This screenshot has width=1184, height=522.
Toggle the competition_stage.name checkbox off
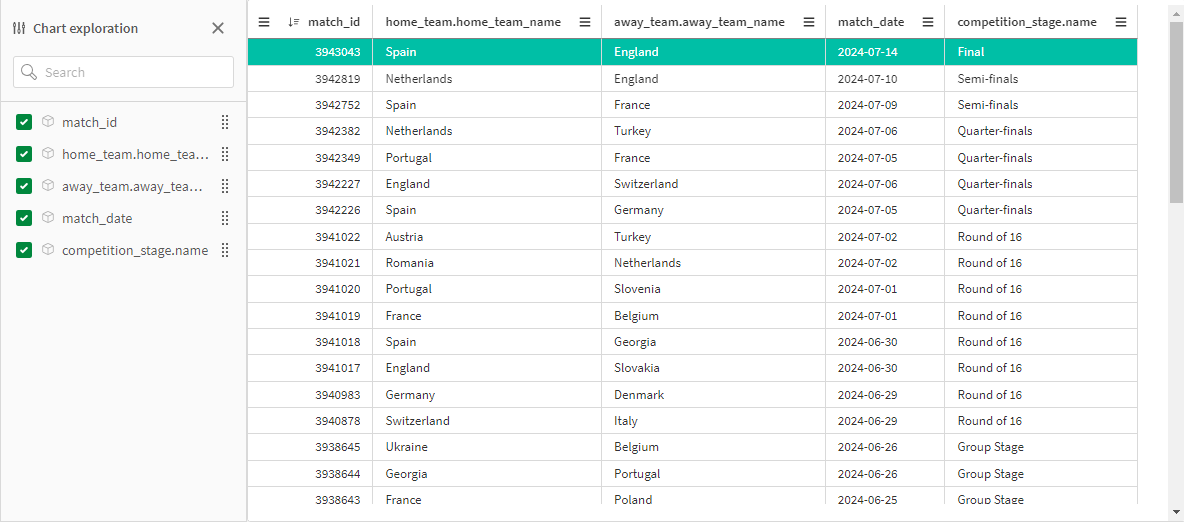pyautogui.click(x=24, y=250)
